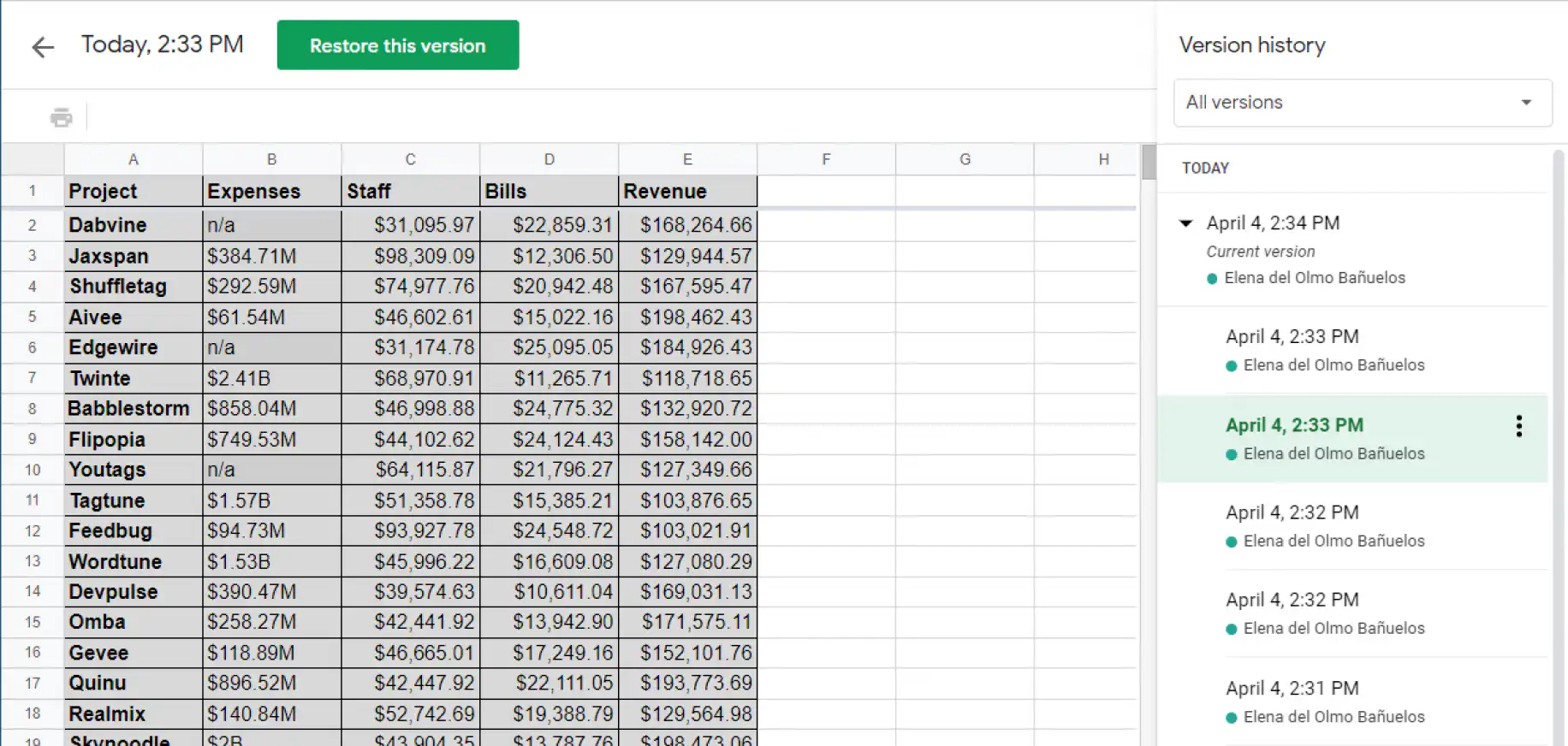Select column D header
Viewport: 1568px width, 746px height.
click(x=549, y=159)
